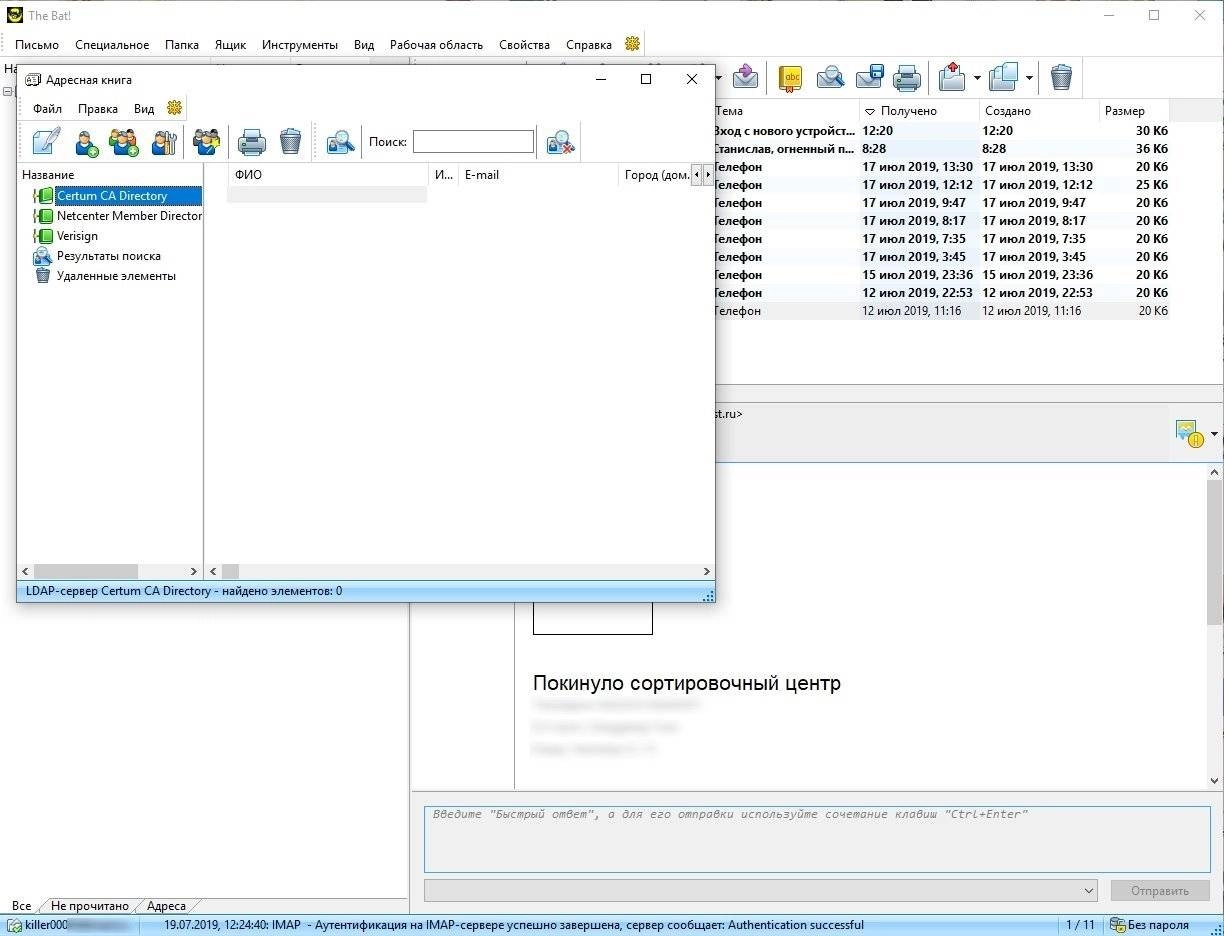Collapse the account tree node in main window

[7, 91]
